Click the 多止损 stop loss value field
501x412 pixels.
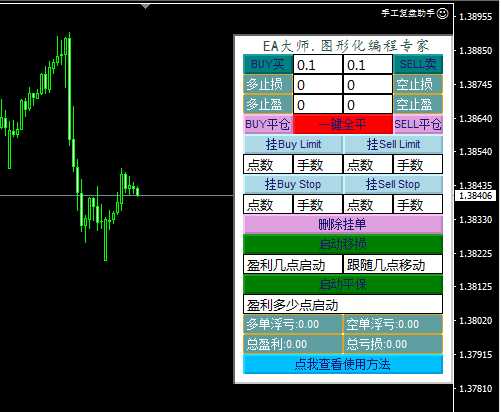[318, 84]
